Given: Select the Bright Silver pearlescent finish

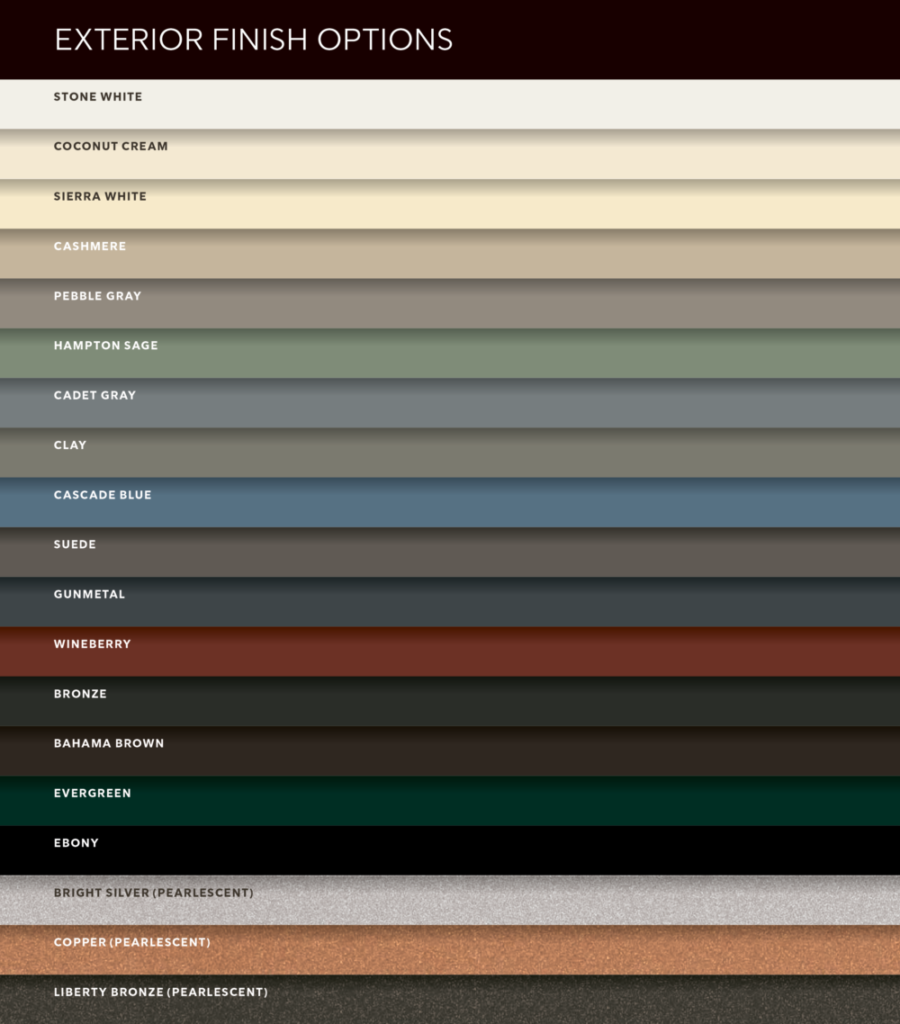Looking at the screenshot, I should (450, 900).
